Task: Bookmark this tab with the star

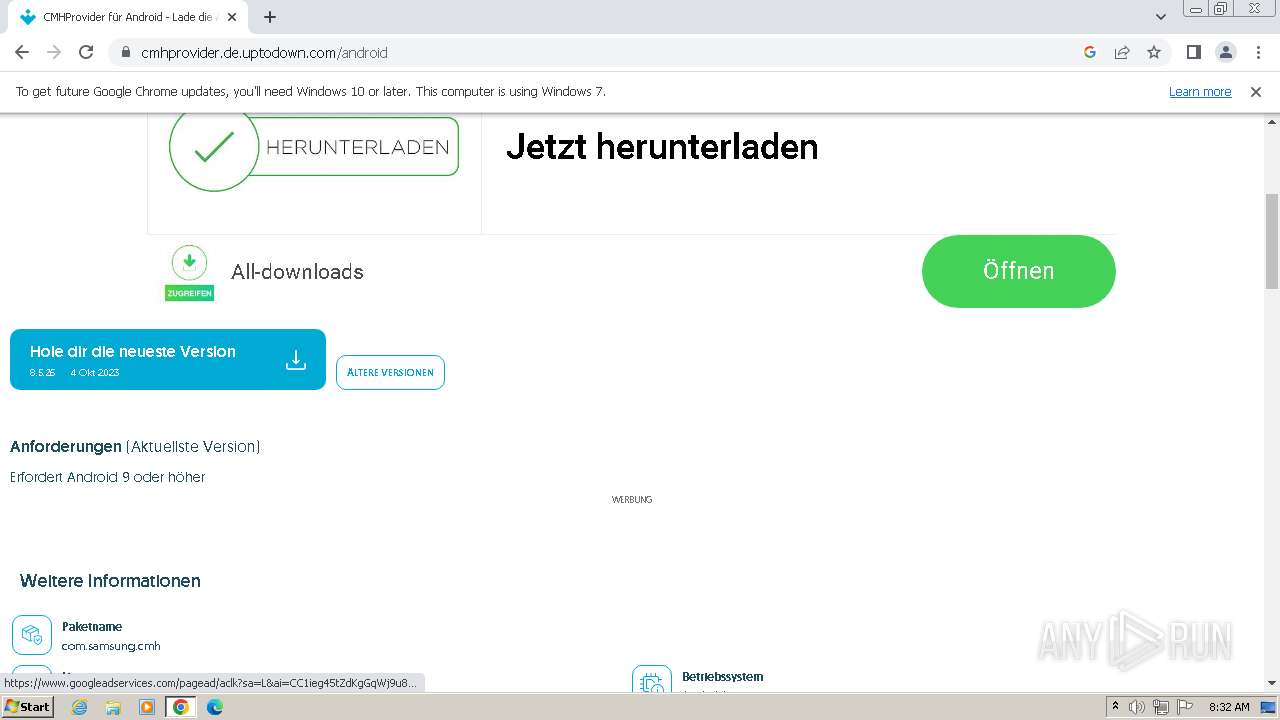Action: [1154, 52]
